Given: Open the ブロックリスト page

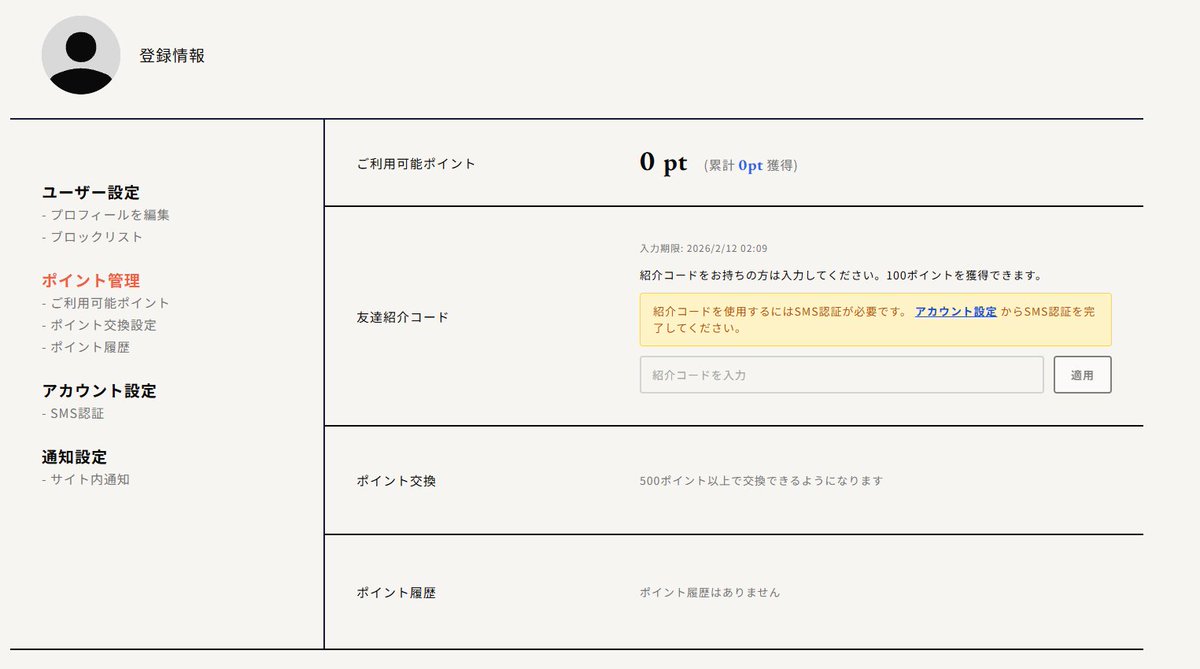Looking at the screenshot, I should click(95, 237).
